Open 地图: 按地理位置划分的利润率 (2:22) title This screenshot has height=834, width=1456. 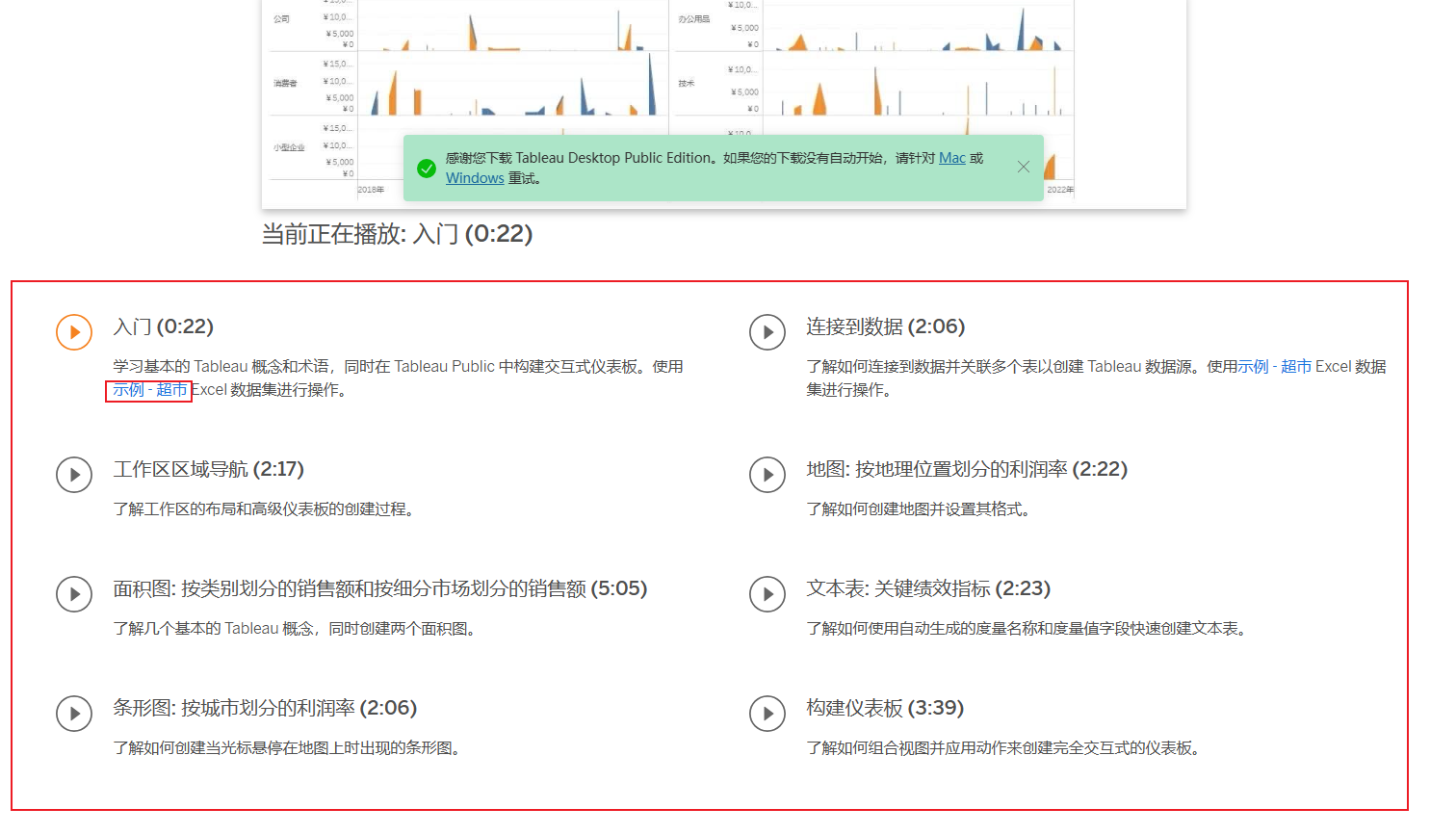pos(967,469)
